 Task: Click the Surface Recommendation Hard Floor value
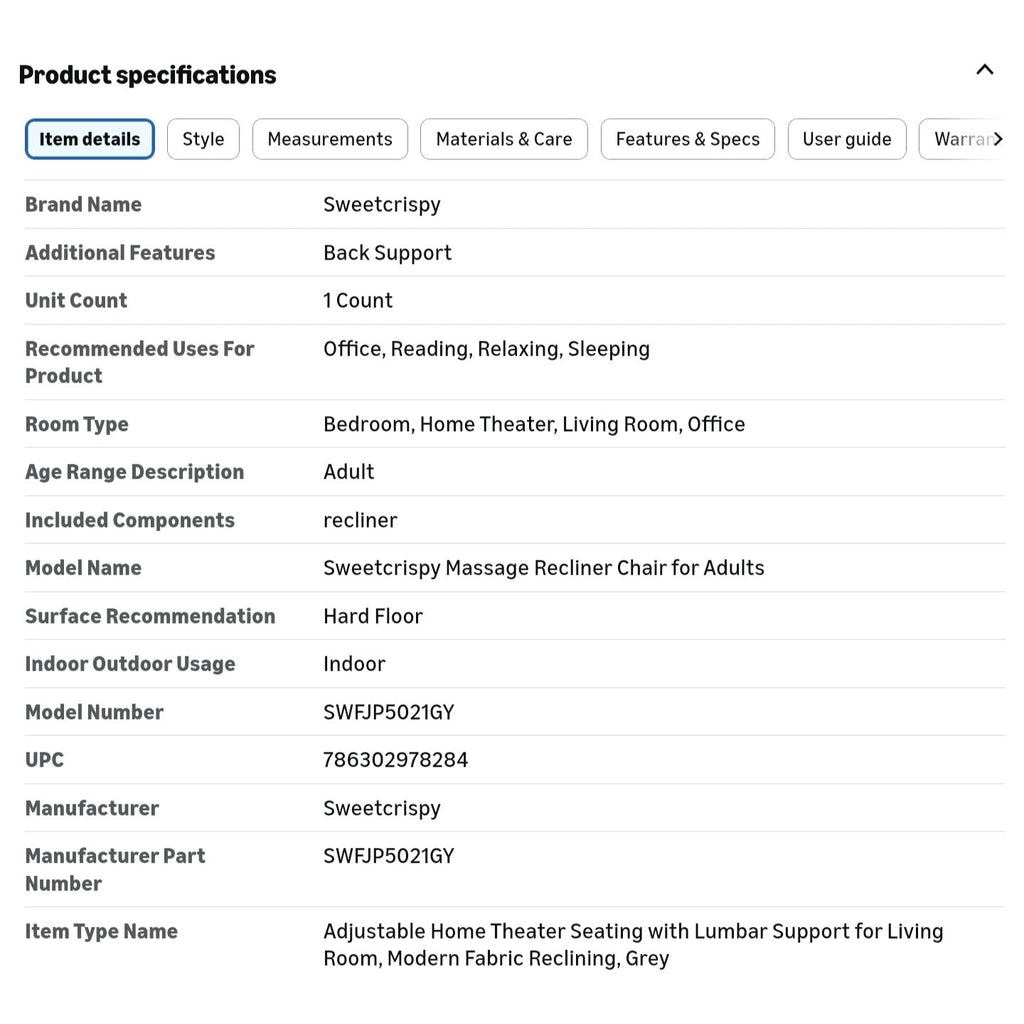tap(373, 616)
